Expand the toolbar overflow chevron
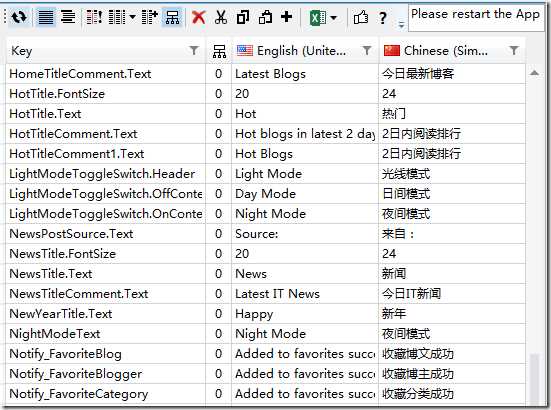The height and width of the screenshot is (410, 551). pos(401,25)
